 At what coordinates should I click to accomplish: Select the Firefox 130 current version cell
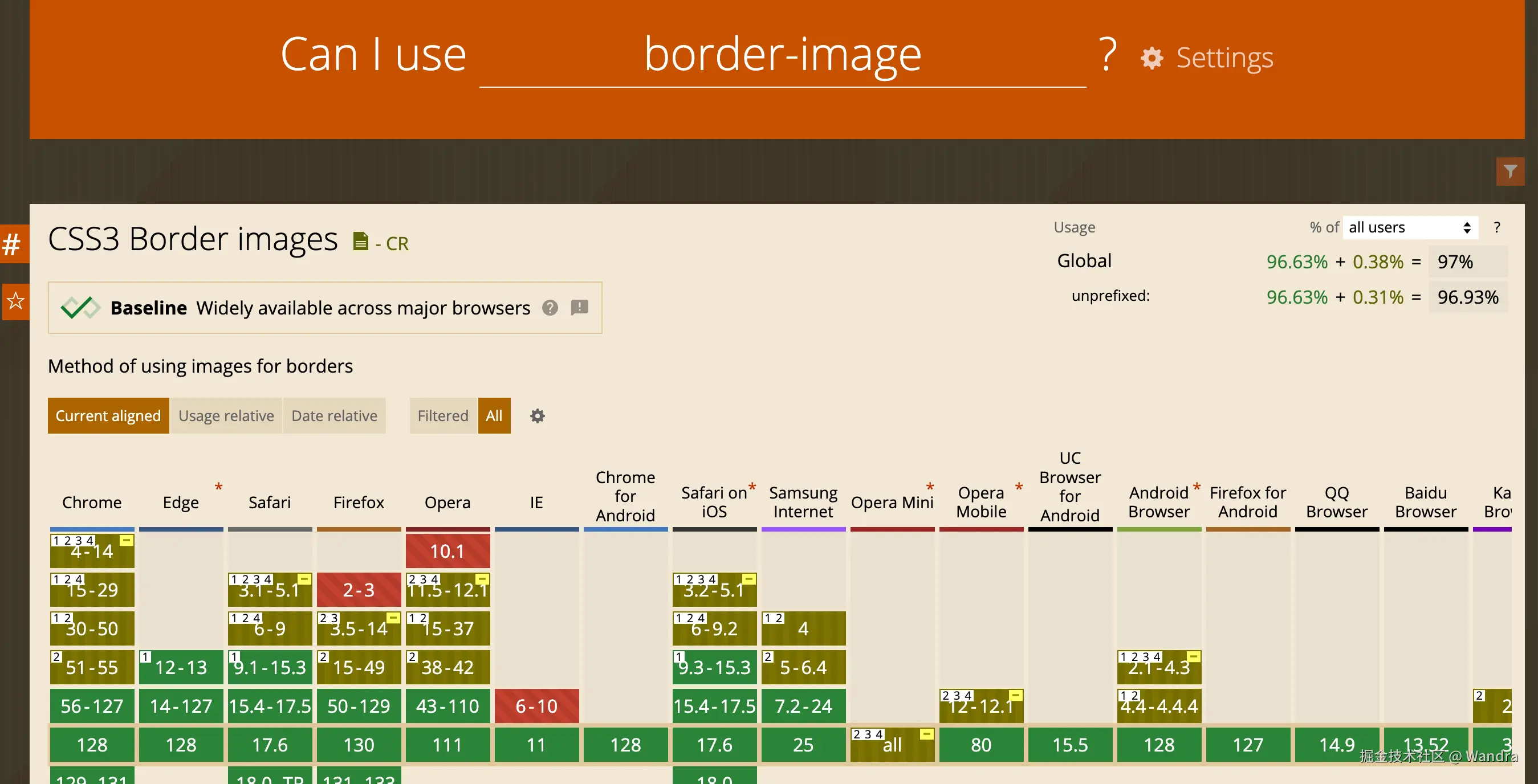pos(359,745)
